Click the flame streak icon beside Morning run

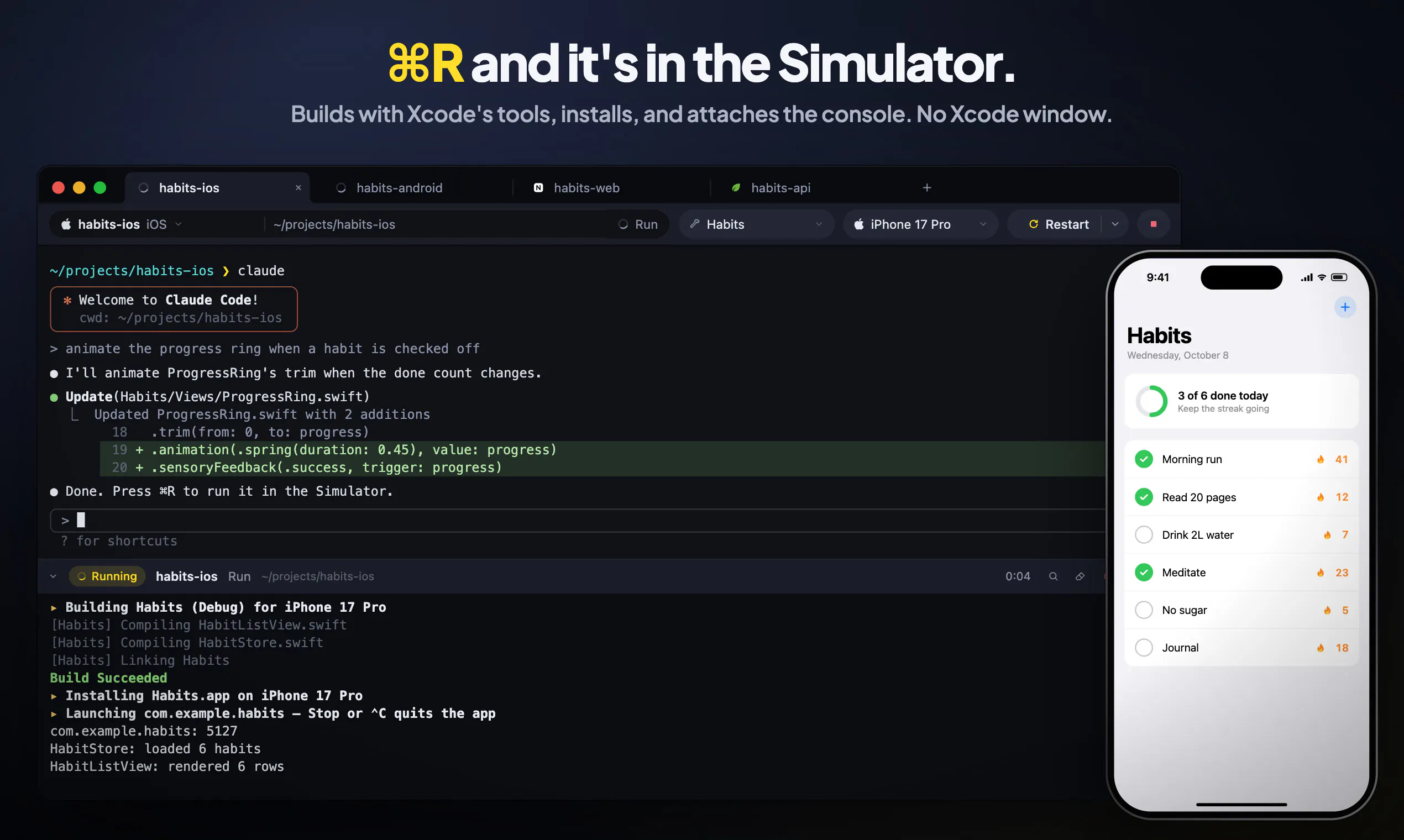[x=1320, y=460]
